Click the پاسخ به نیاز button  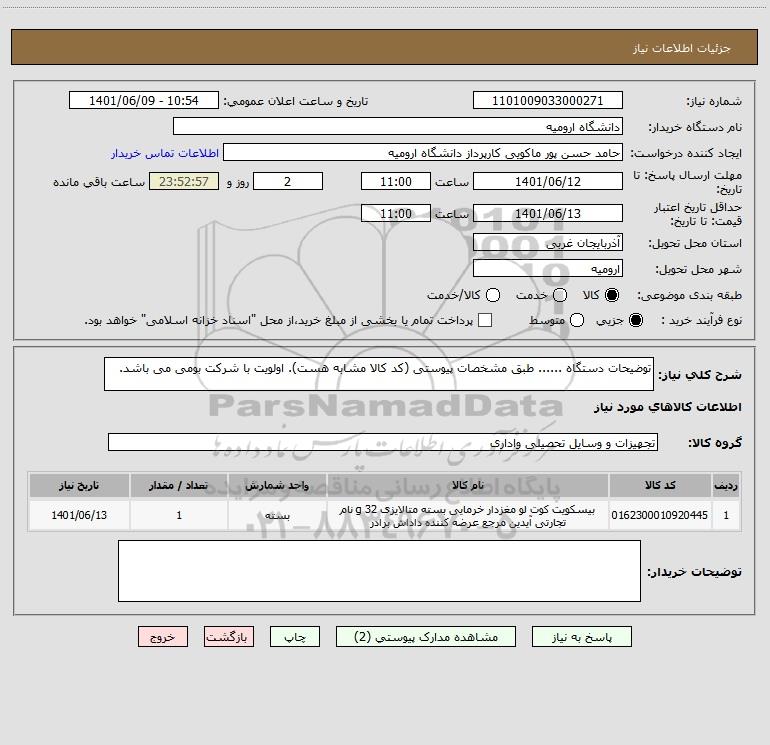tap(581, 637)
